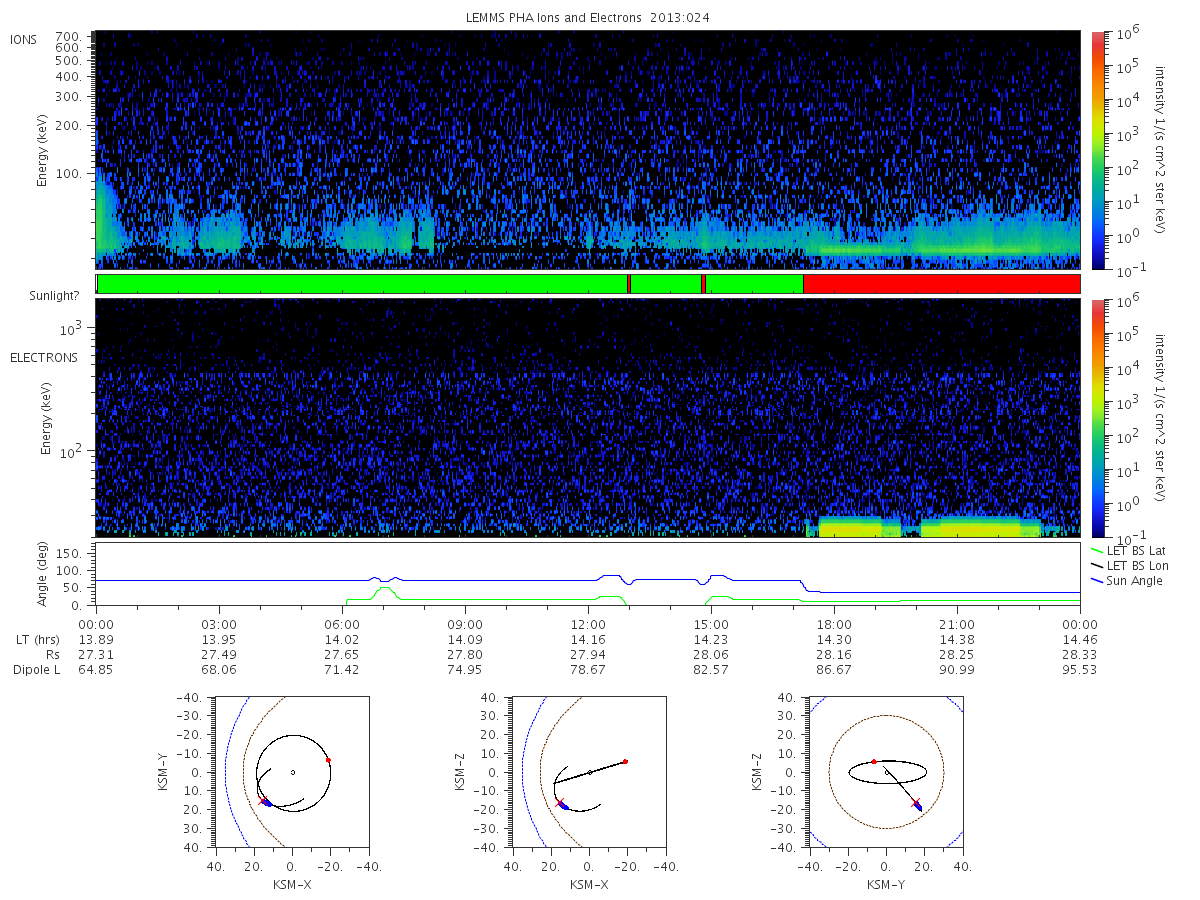Click the red X marker in KSM-X/KSM-Z plot
Image resolution: width=1200 pixels, height=900 pixels.
pyautogui.click(x=560, y=802)
